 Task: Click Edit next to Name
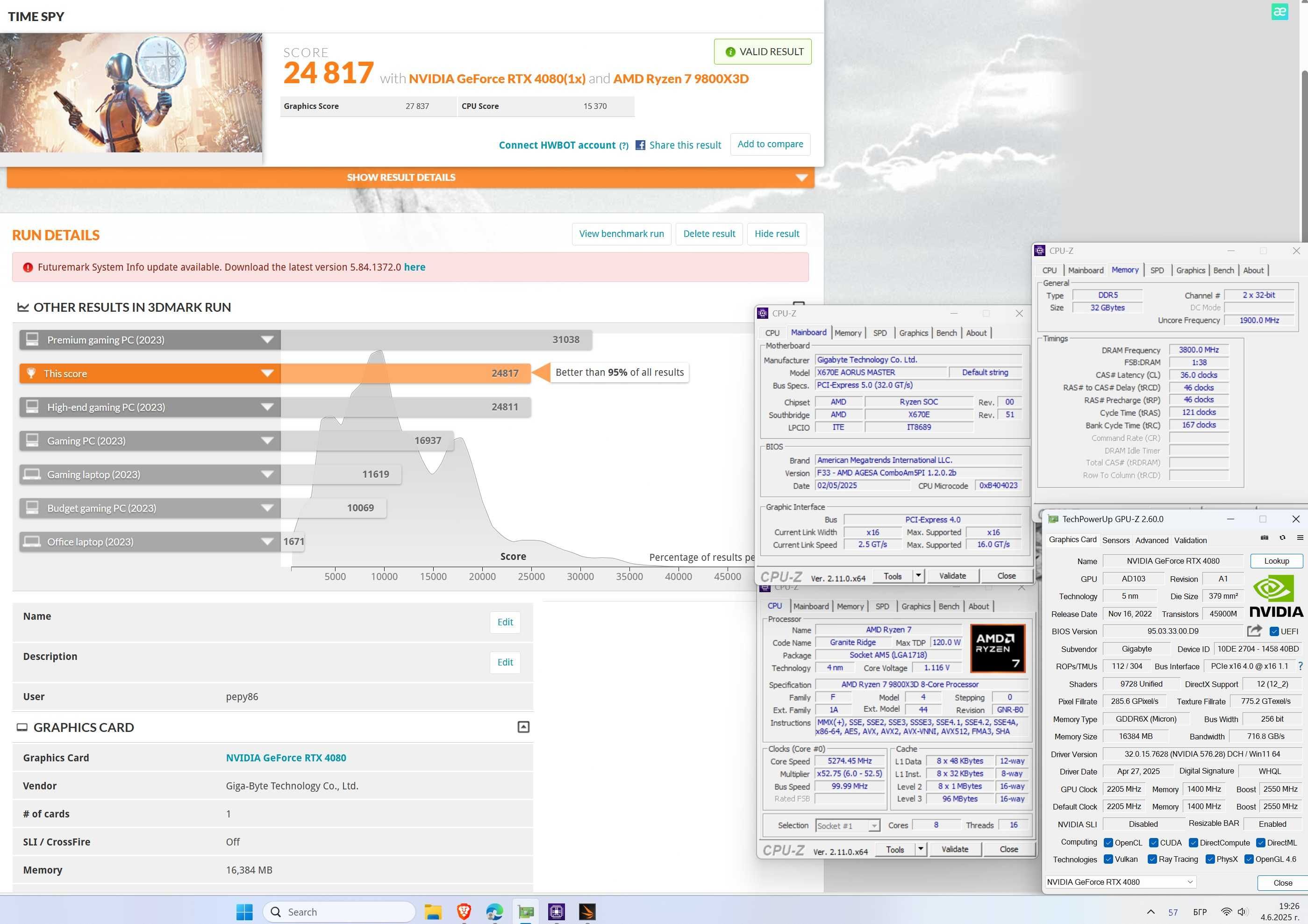[505, 622]
